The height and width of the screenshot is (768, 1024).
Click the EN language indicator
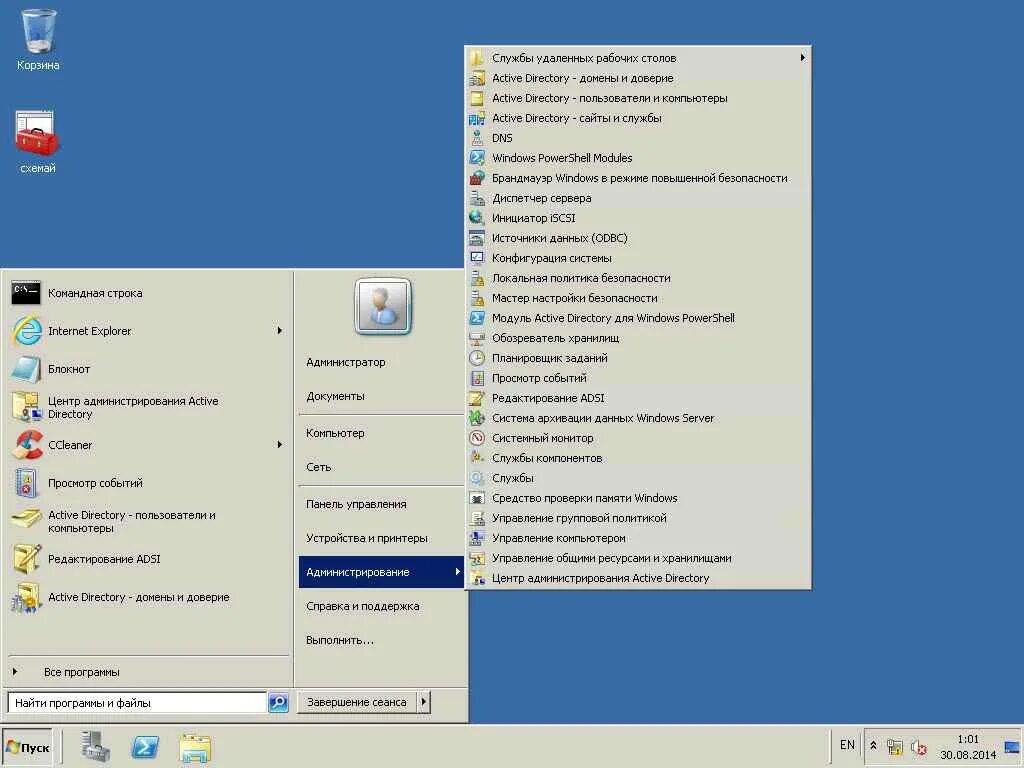click(x=847, y=745)
